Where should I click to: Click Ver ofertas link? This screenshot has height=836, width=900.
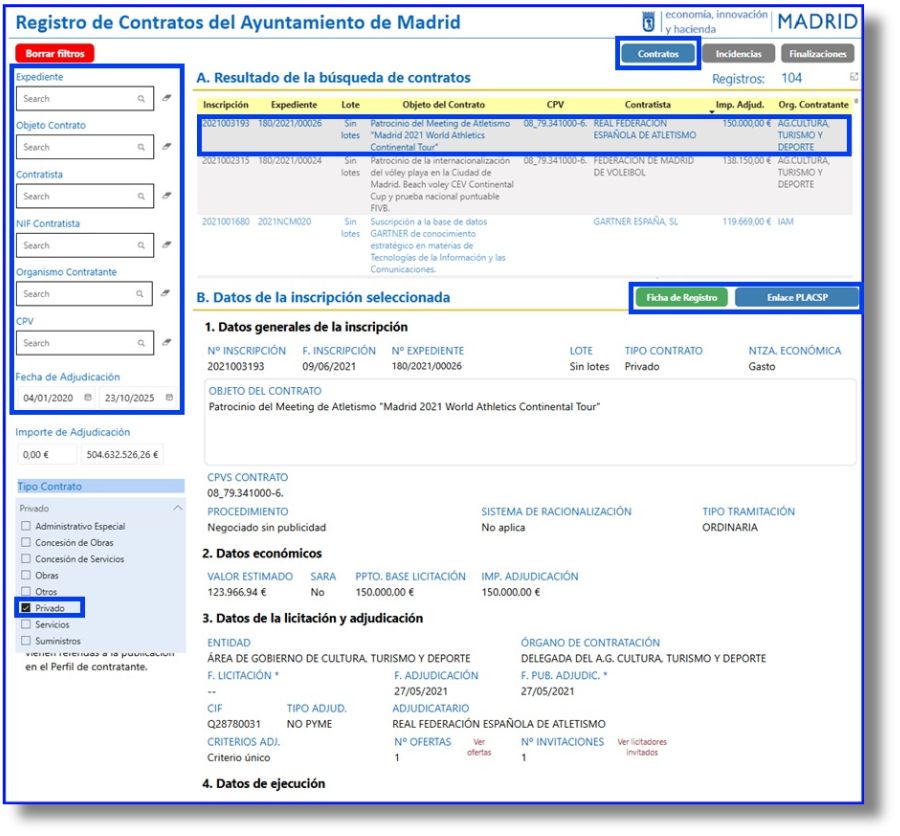[479, 747]
